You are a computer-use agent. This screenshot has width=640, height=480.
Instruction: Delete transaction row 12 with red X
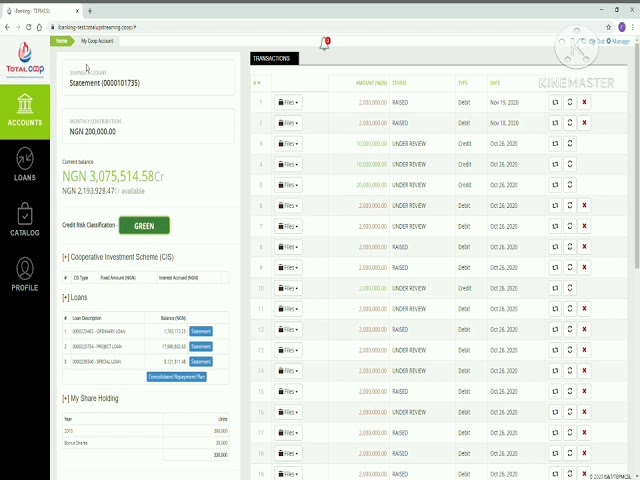click(584, 329)
